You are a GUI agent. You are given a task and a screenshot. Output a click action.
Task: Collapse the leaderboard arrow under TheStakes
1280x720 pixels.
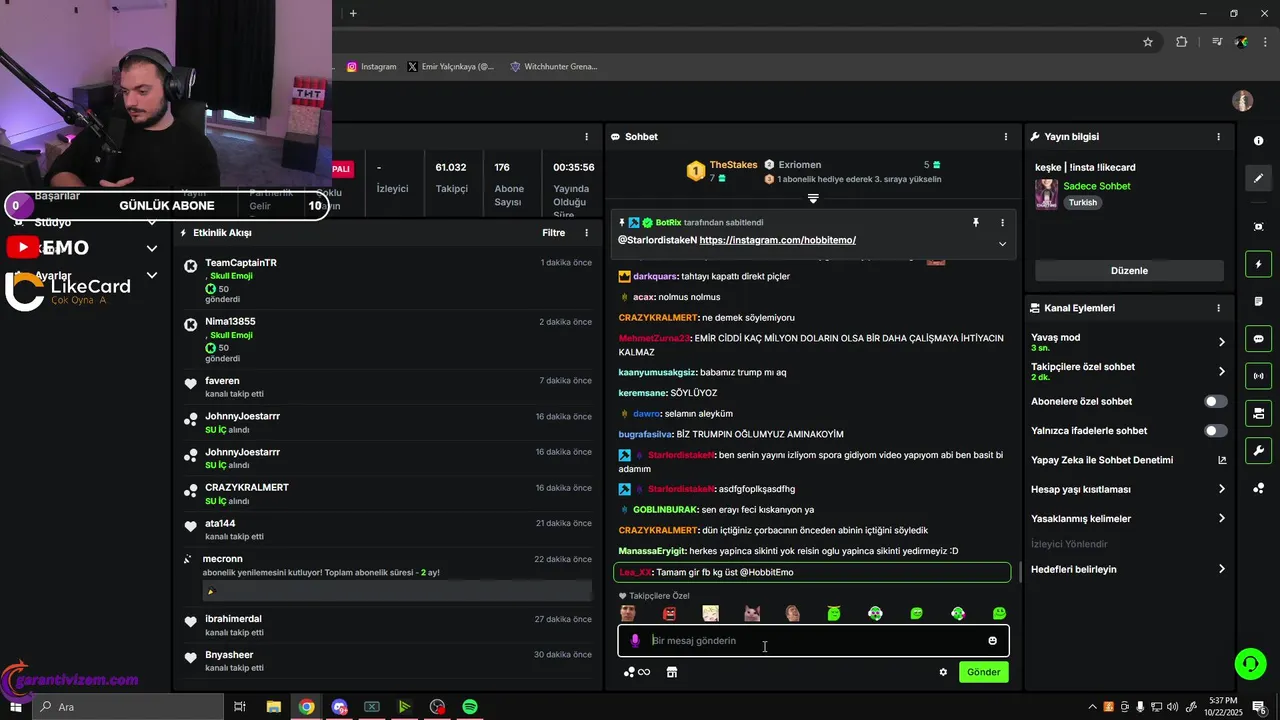click(813, 199)
